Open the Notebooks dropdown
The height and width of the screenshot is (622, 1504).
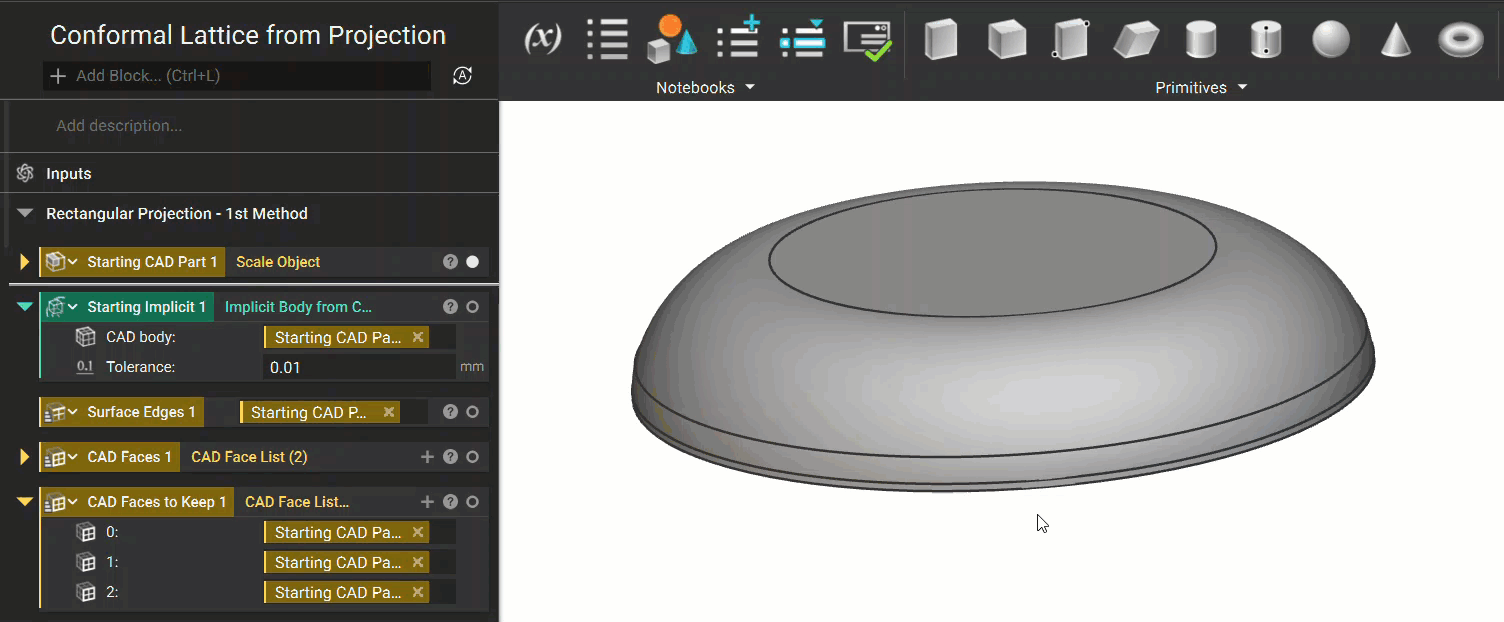tap(705, 88)
